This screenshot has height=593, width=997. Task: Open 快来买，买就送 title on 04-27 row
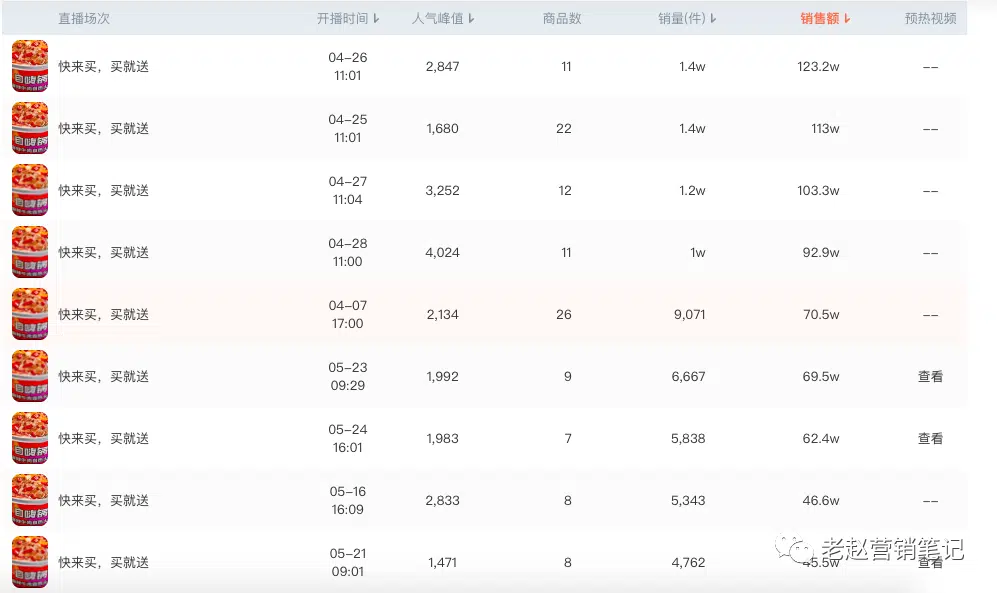(104, 191)
